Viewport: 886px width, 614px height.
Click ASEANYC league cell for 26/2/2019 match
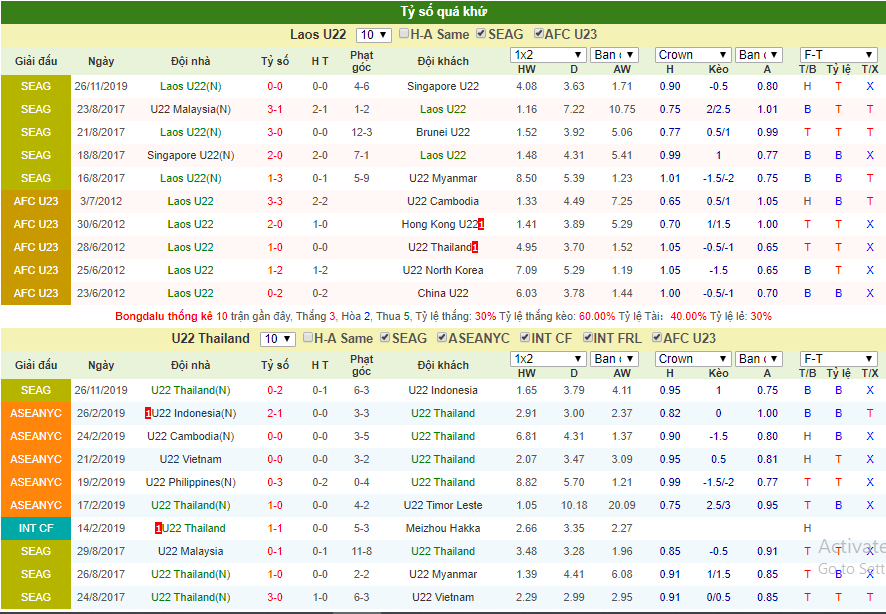(36, 413)
